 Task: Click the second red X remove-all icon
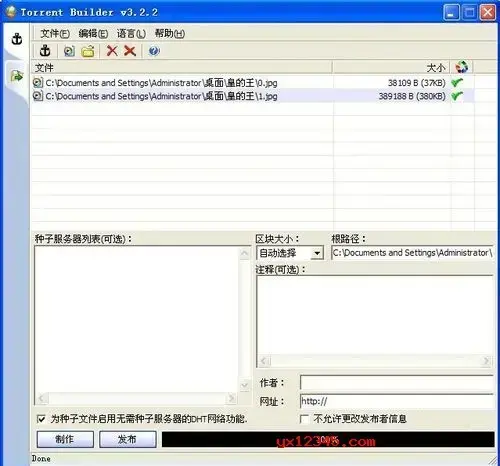[130, 51]
